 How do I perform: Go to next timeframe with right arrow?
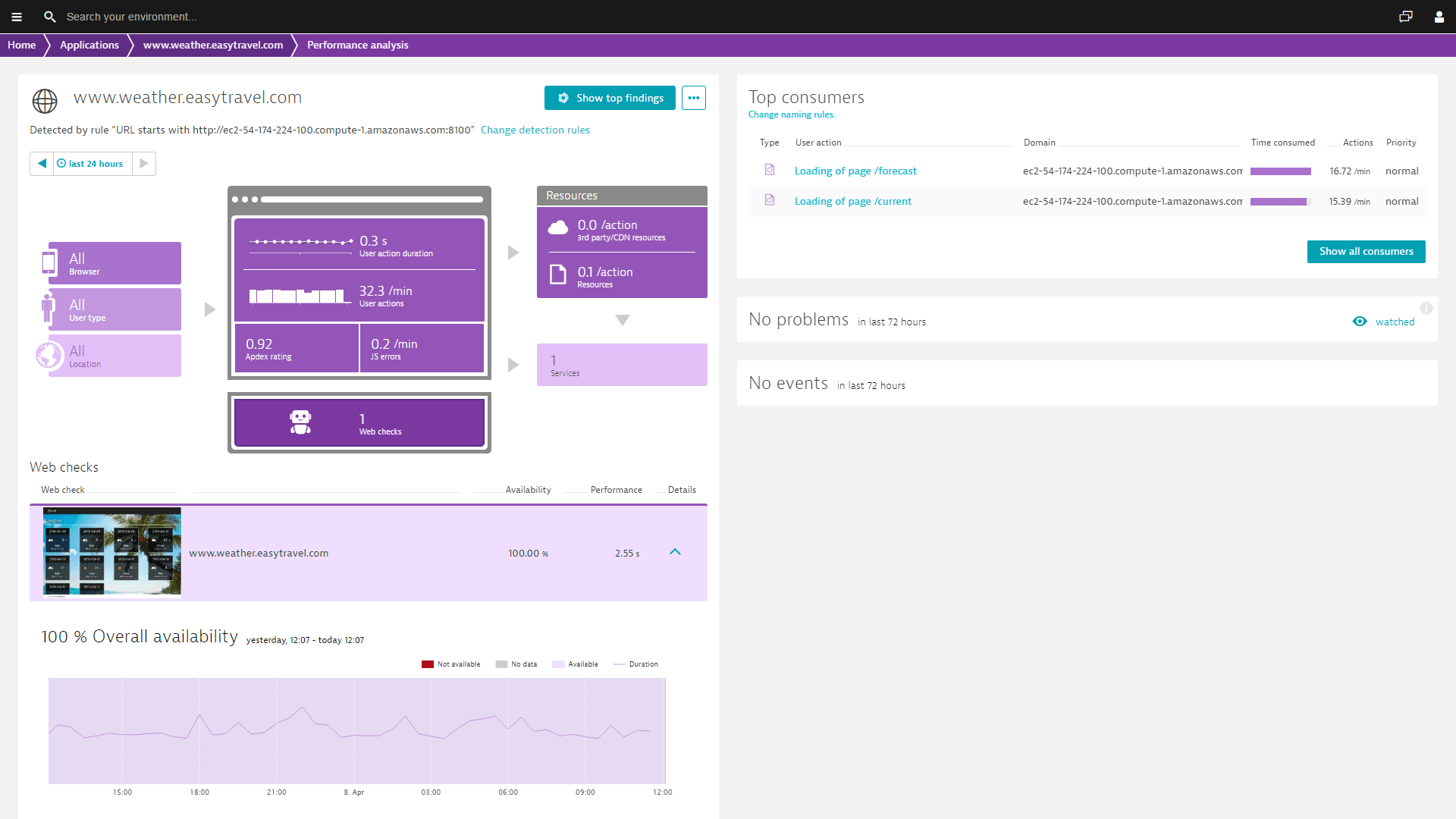click(144, 164)
